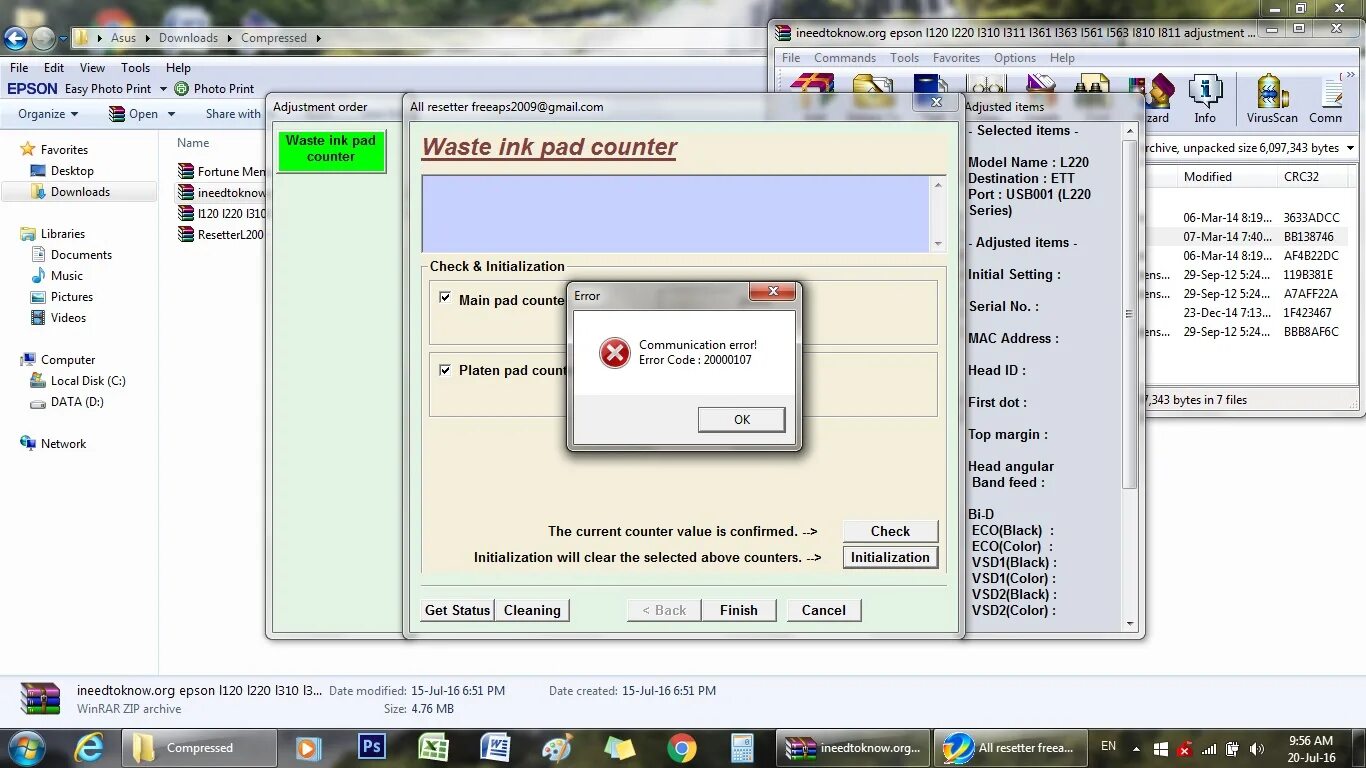The width and height of the screenshot is (1366, 768).
Task: Open WinRAR Commands menu
Action: (845, 57)
